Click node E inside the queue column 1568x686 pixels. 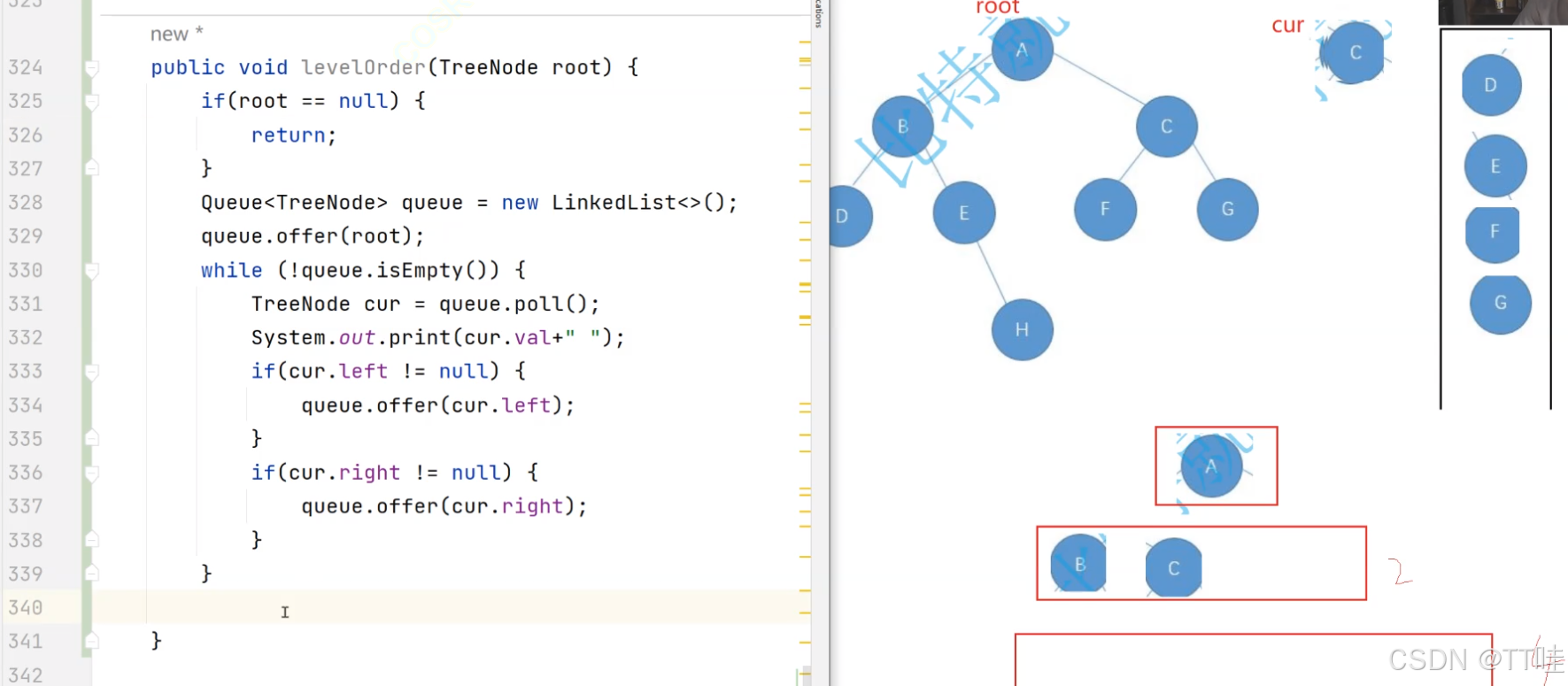[1495, 166]
